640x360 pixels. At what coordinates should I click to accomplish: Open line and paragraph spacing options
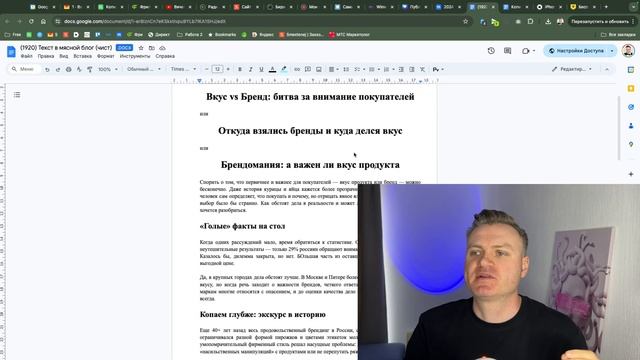pyautogui.click(x=346, y=69)
